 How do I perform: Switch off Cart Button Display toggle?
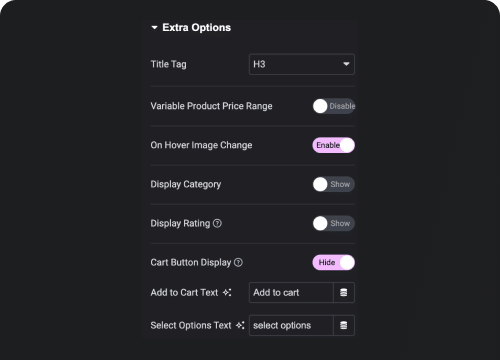pyautogui.click(x=334, y=262)
